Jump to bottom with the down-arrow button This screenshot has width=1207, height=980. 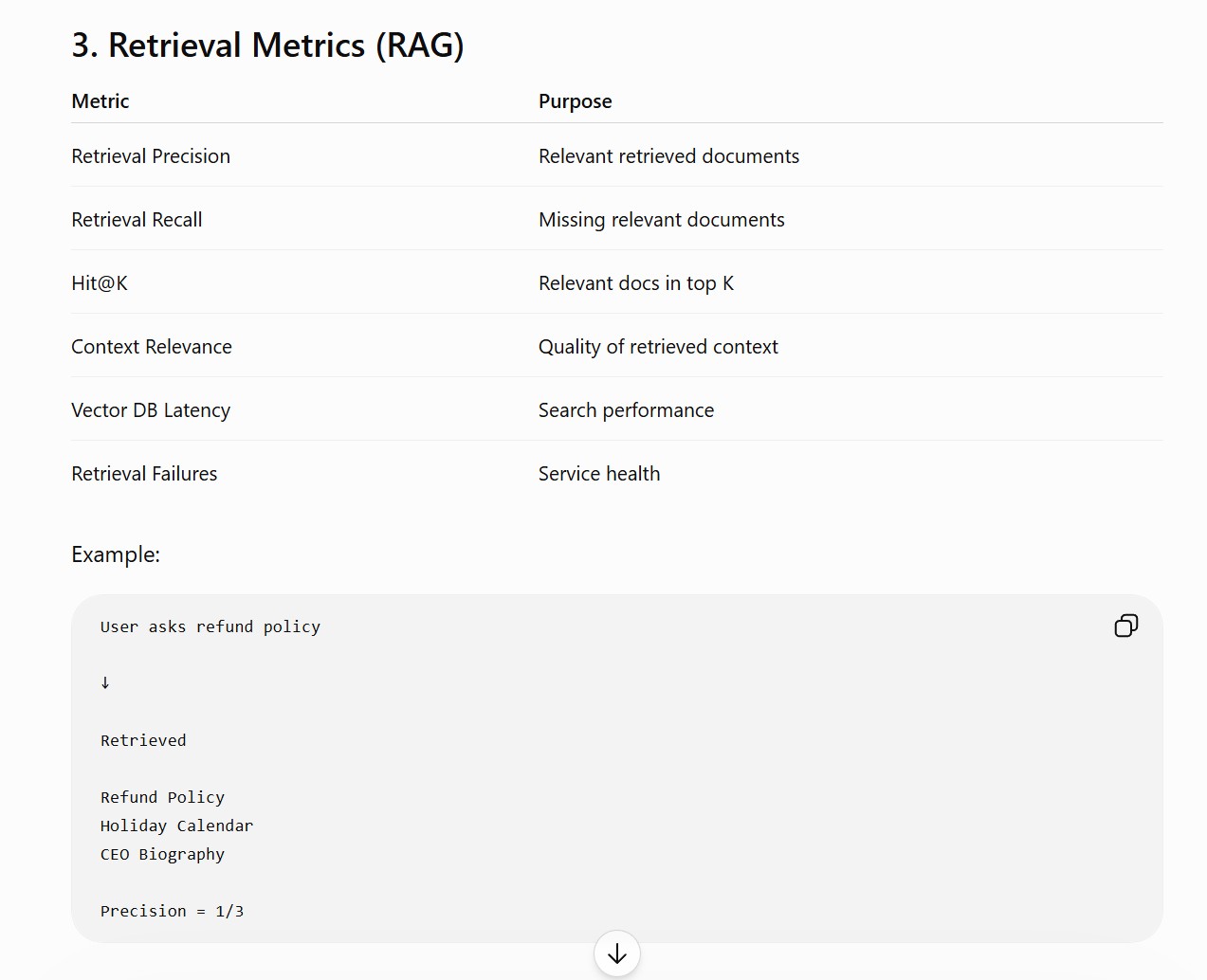617,953
